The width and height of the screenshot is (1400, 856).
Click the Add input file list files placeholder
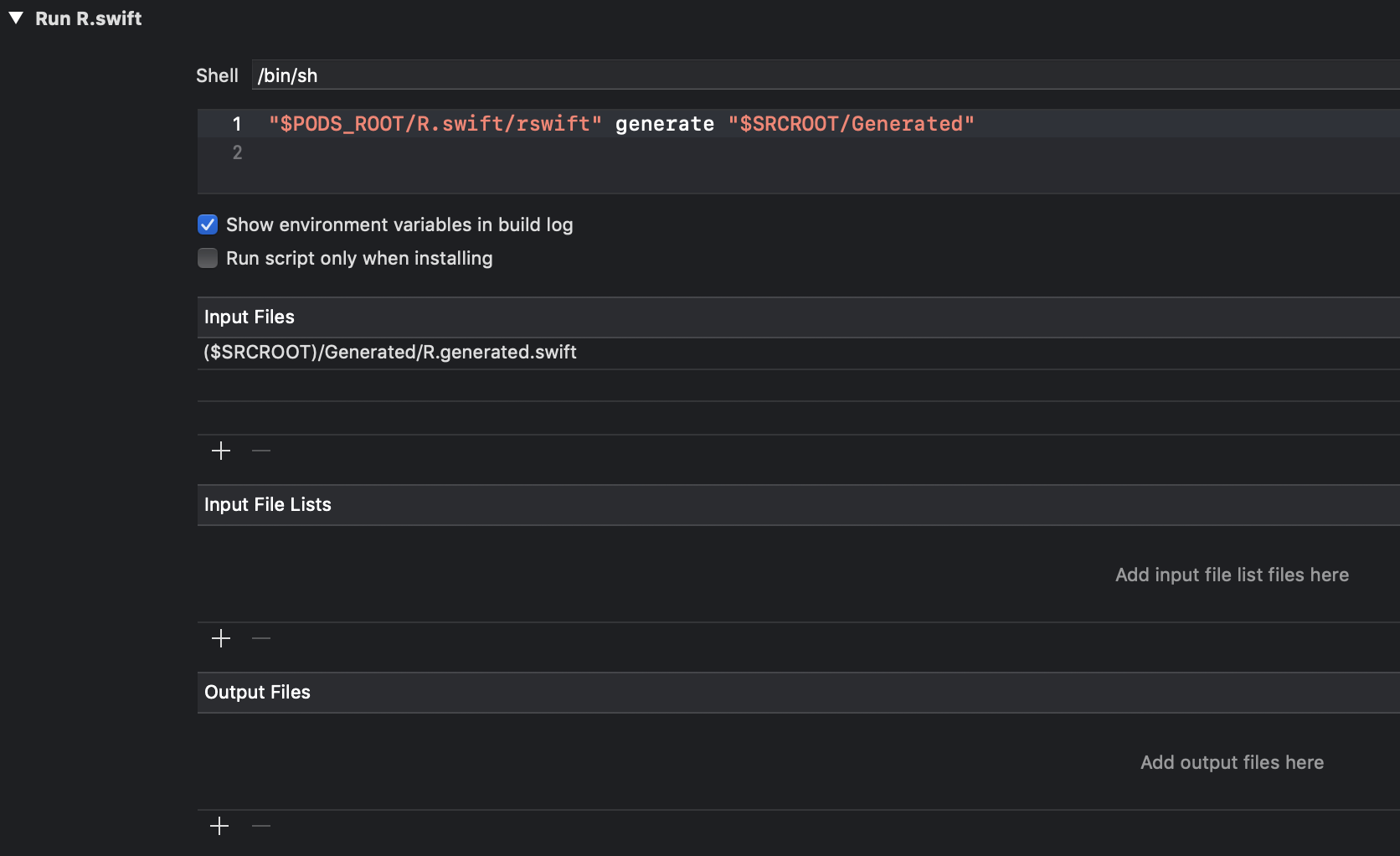(1231, 575)
